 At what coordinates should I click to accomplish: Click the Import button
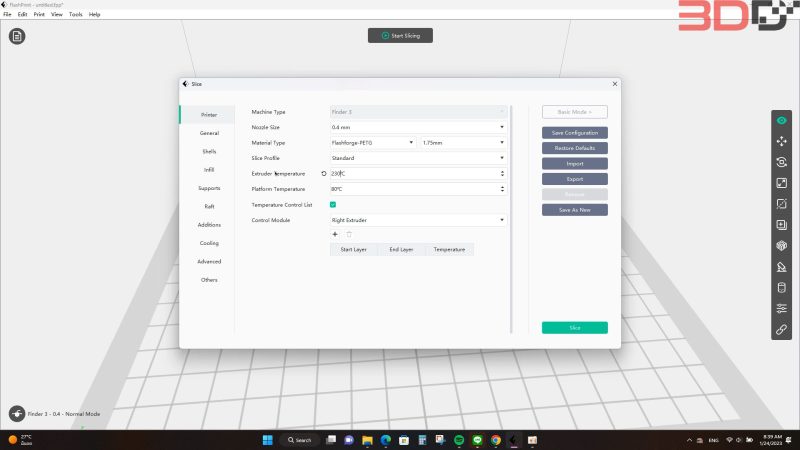tap(574, 164)
